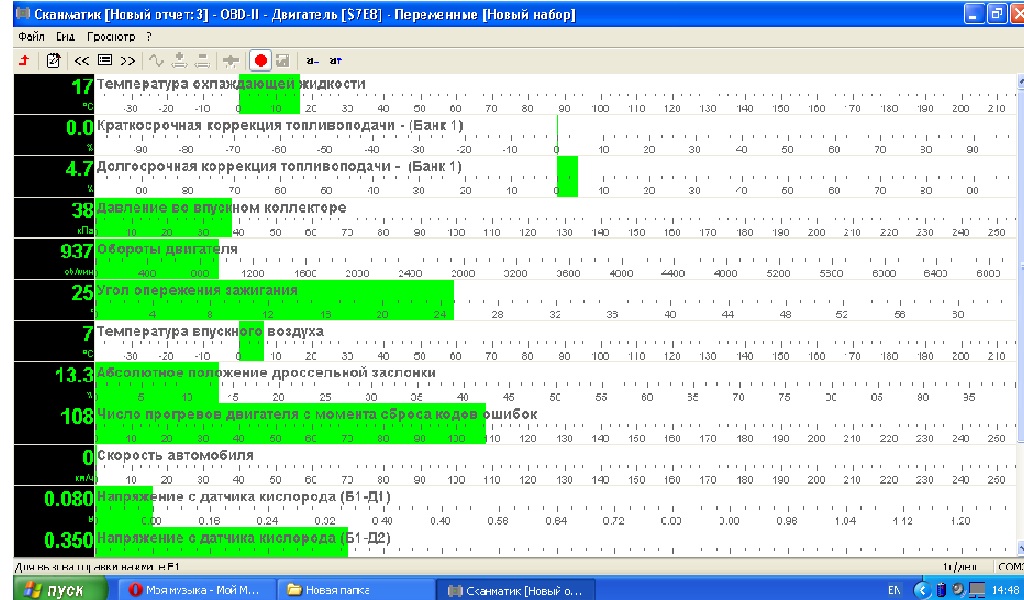Viewport: 1024px width, 600px height.
Task: Open the notepad report icon
Action: [x=53, y=61]
